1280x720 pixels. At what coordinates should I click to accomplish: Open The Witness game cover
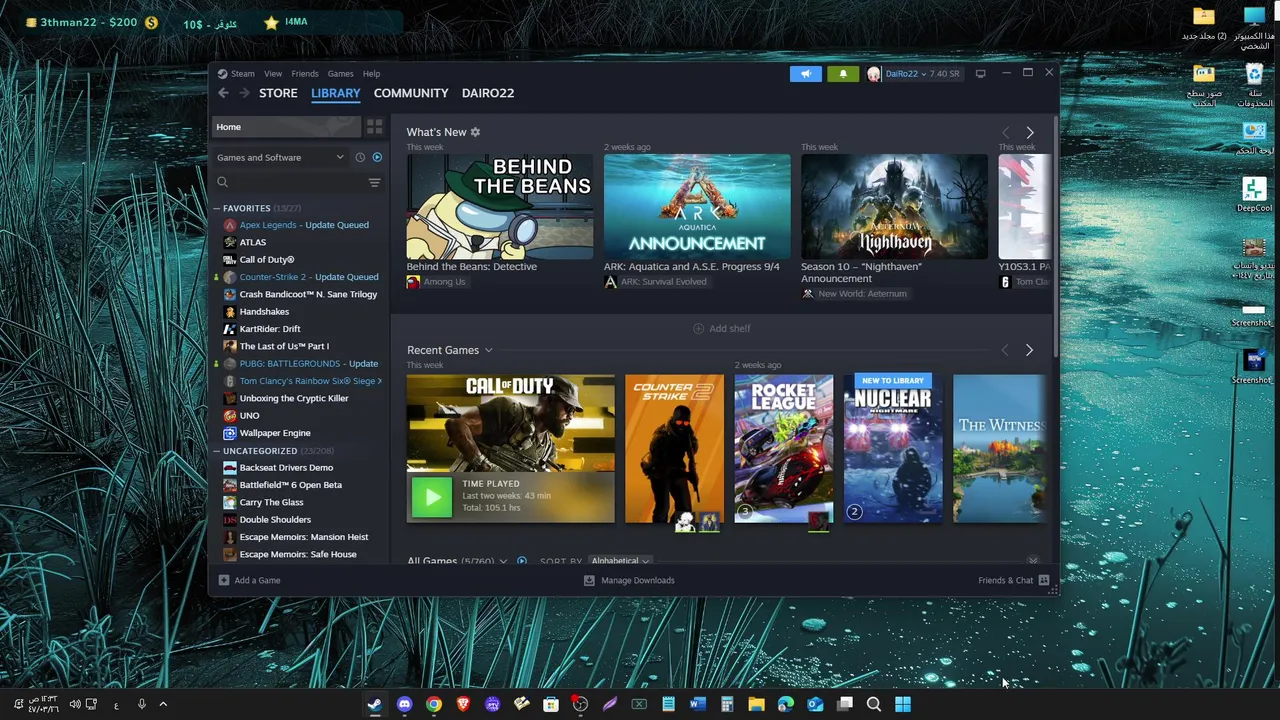click(x=1000, y=449)
